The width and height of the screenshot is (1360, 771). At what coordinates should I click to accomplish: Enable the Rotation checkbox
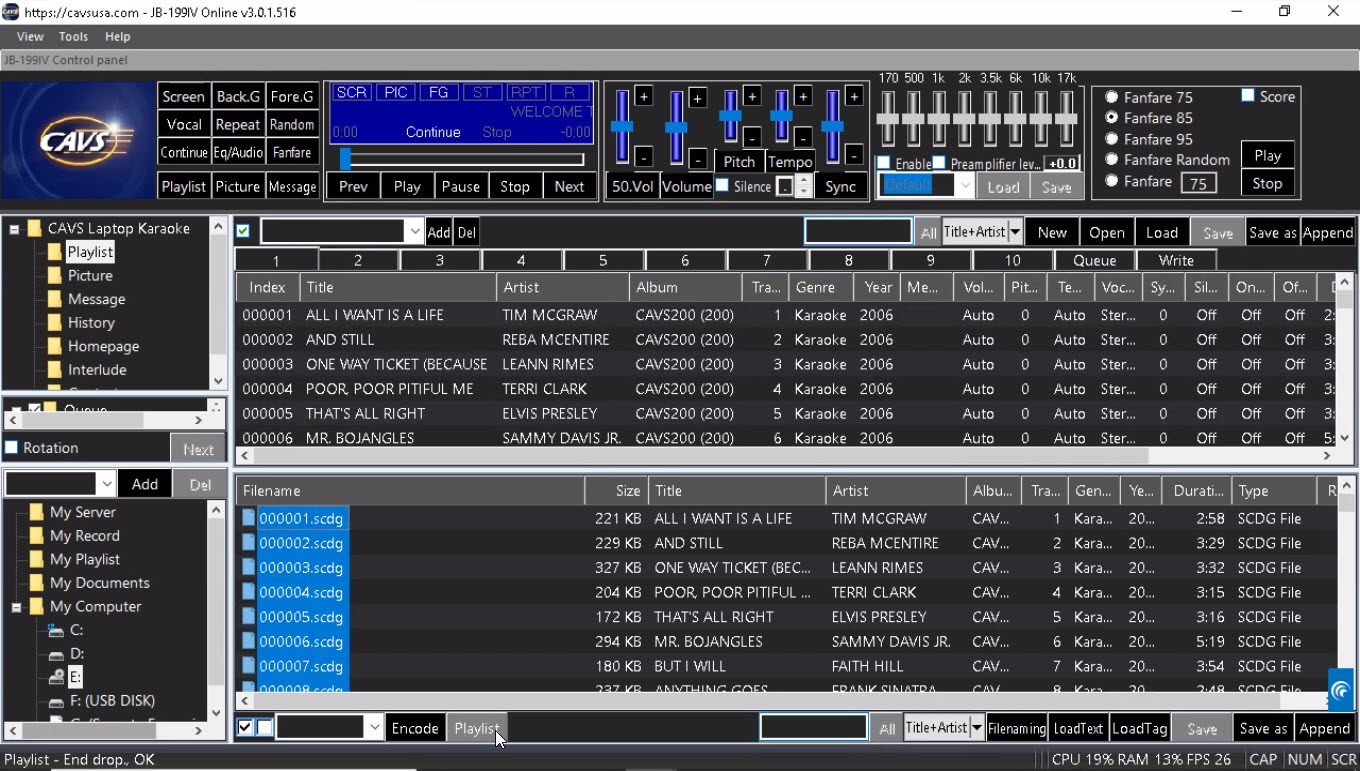click(x=12, y=448)
